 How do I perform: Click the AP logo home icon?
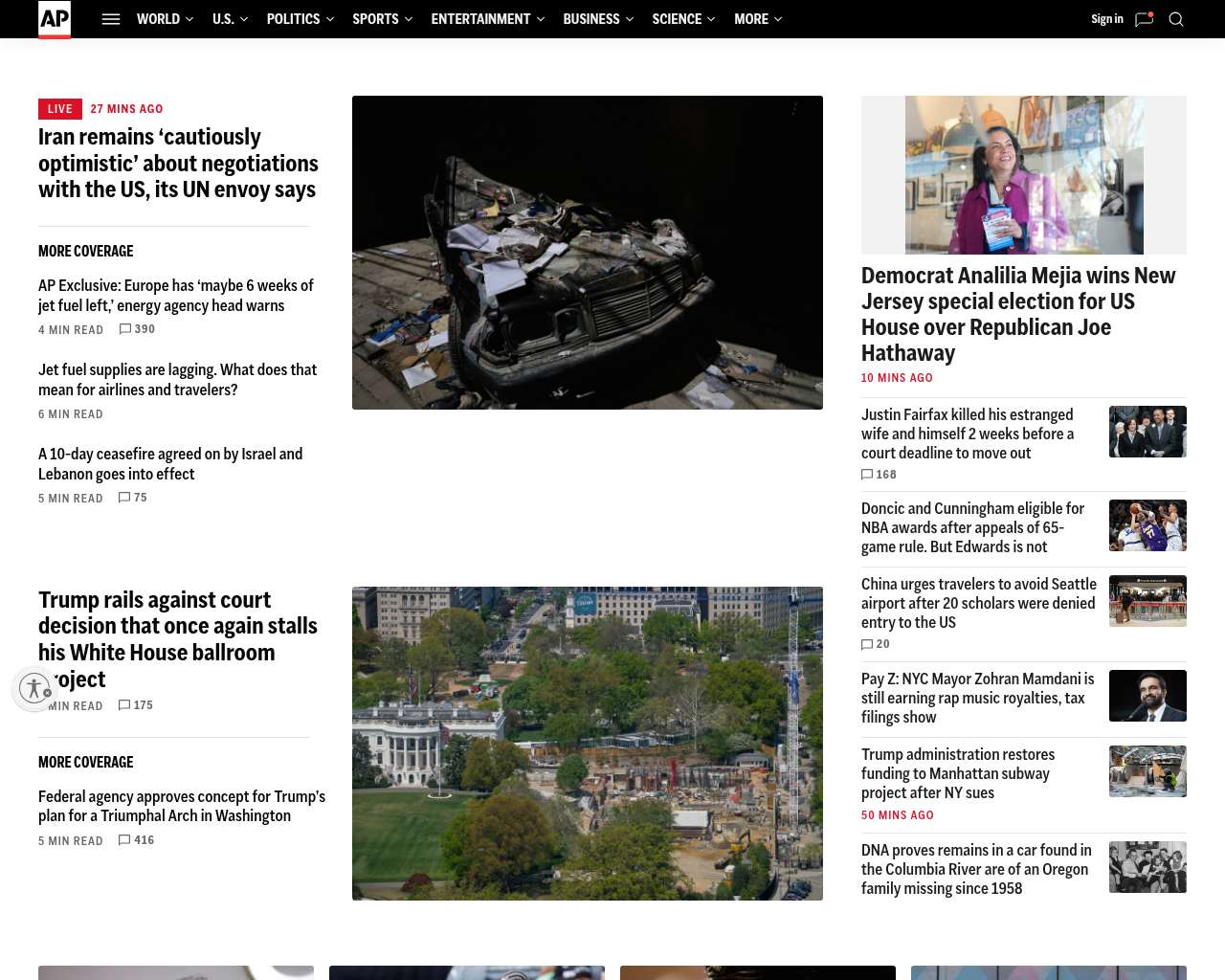(x=55, y=19)
